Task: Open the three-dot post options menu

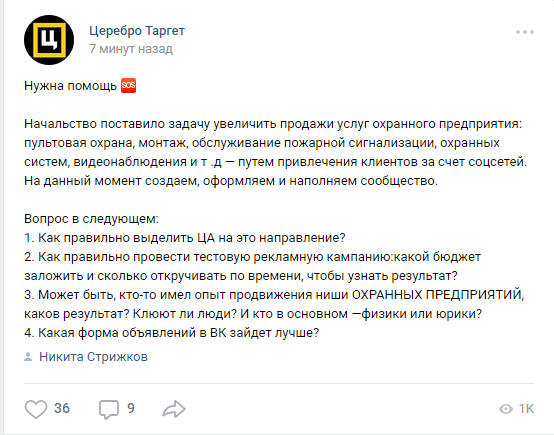Action: (x=525, y=32)
